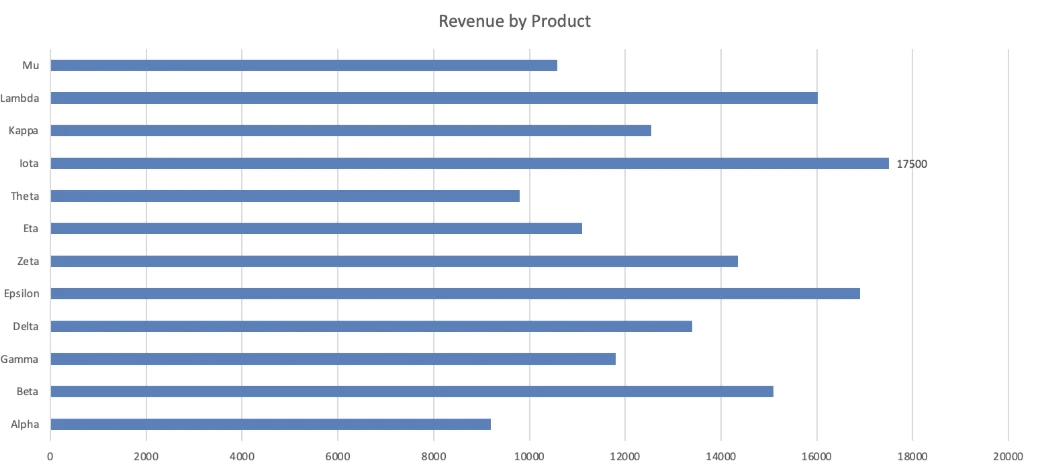This screenshot has height=470, width=1038.
Task: Click the Epsilon bar
Action: point(455,293)
